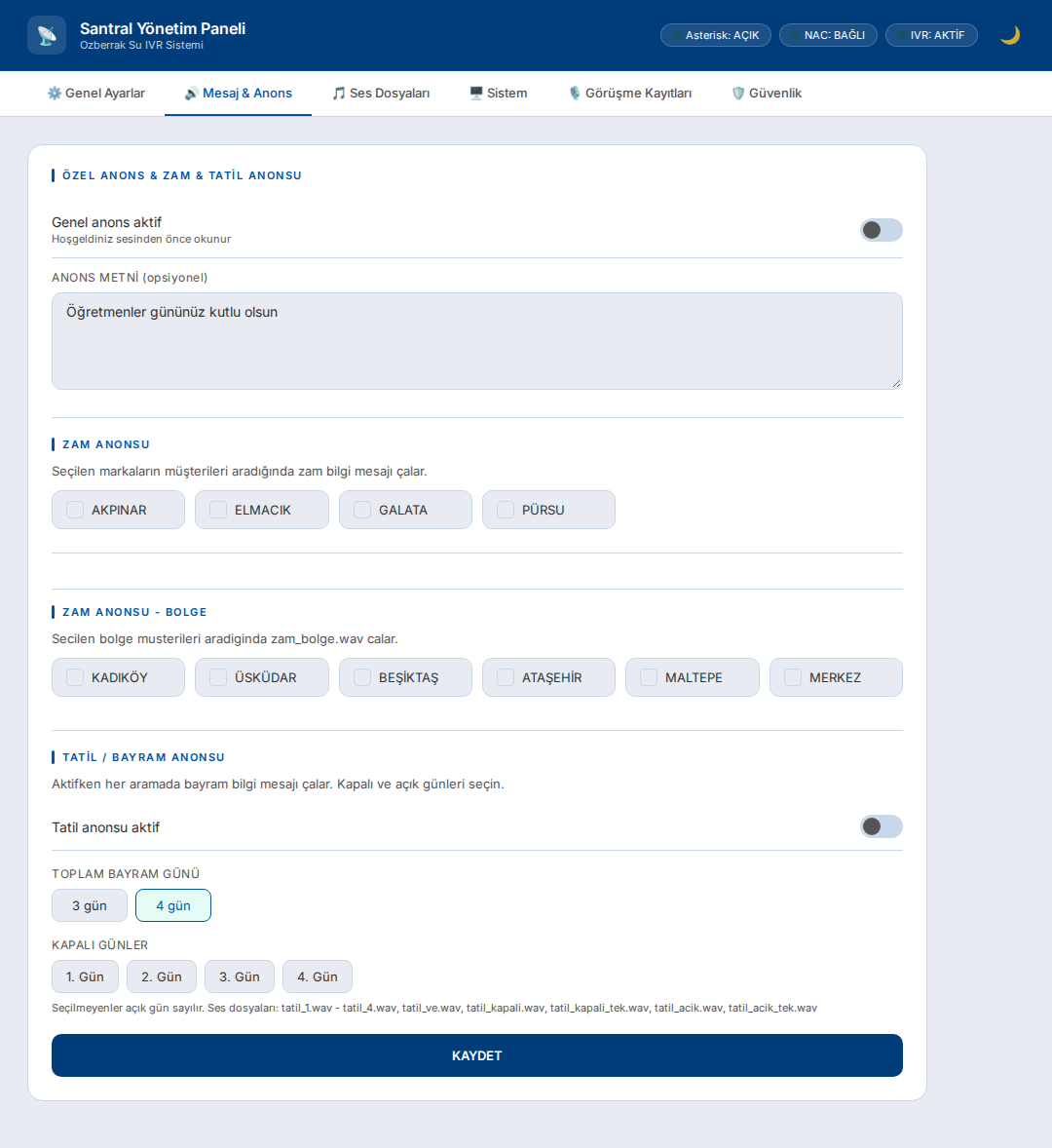Image resolution: width=1052 pixels, height=1148 pixels.
Task: Enable the Genel anons aktif switch
Action: 881,230
